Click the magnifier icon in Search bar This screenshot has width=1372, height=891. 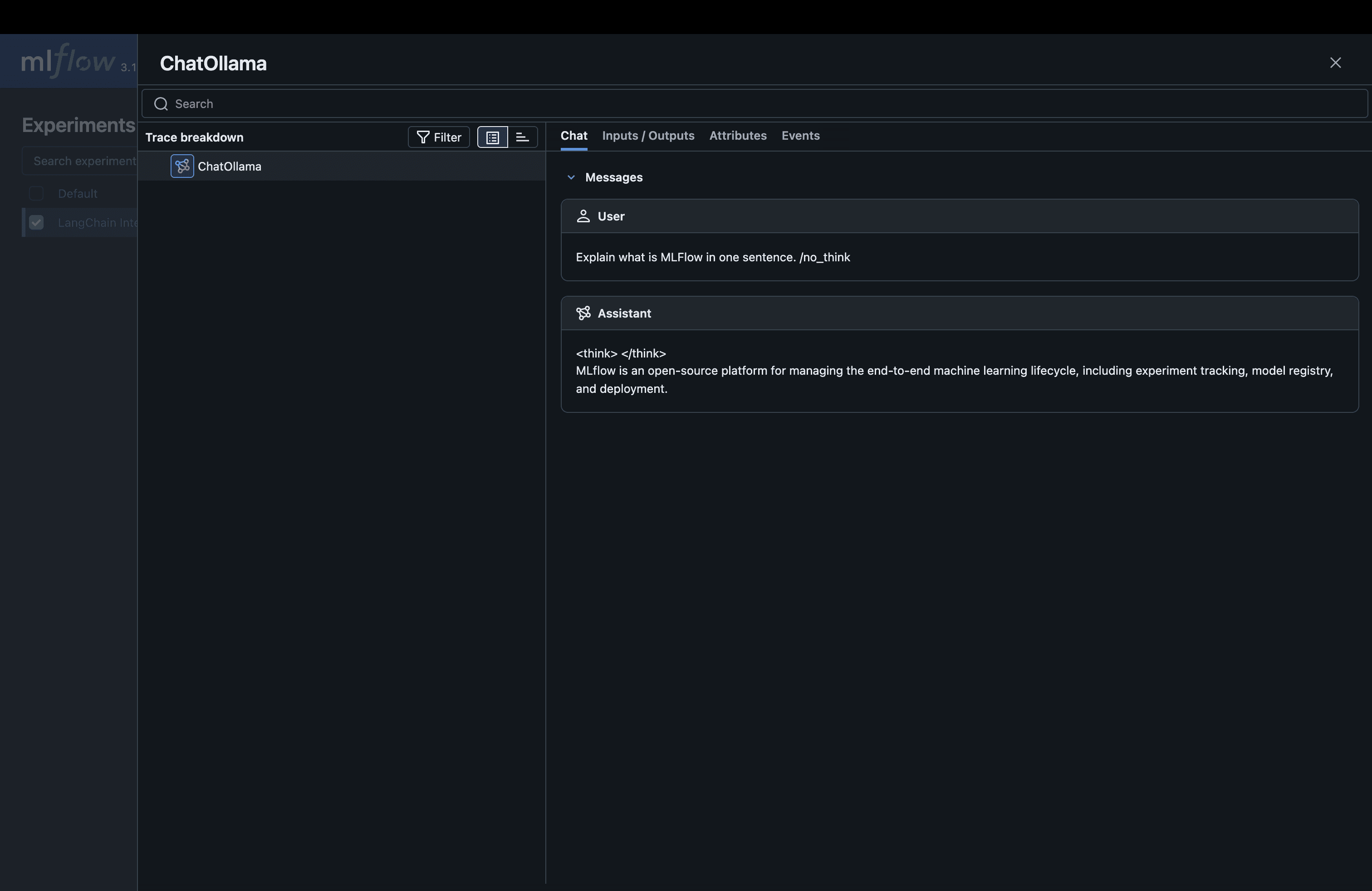tap(161, 104)
